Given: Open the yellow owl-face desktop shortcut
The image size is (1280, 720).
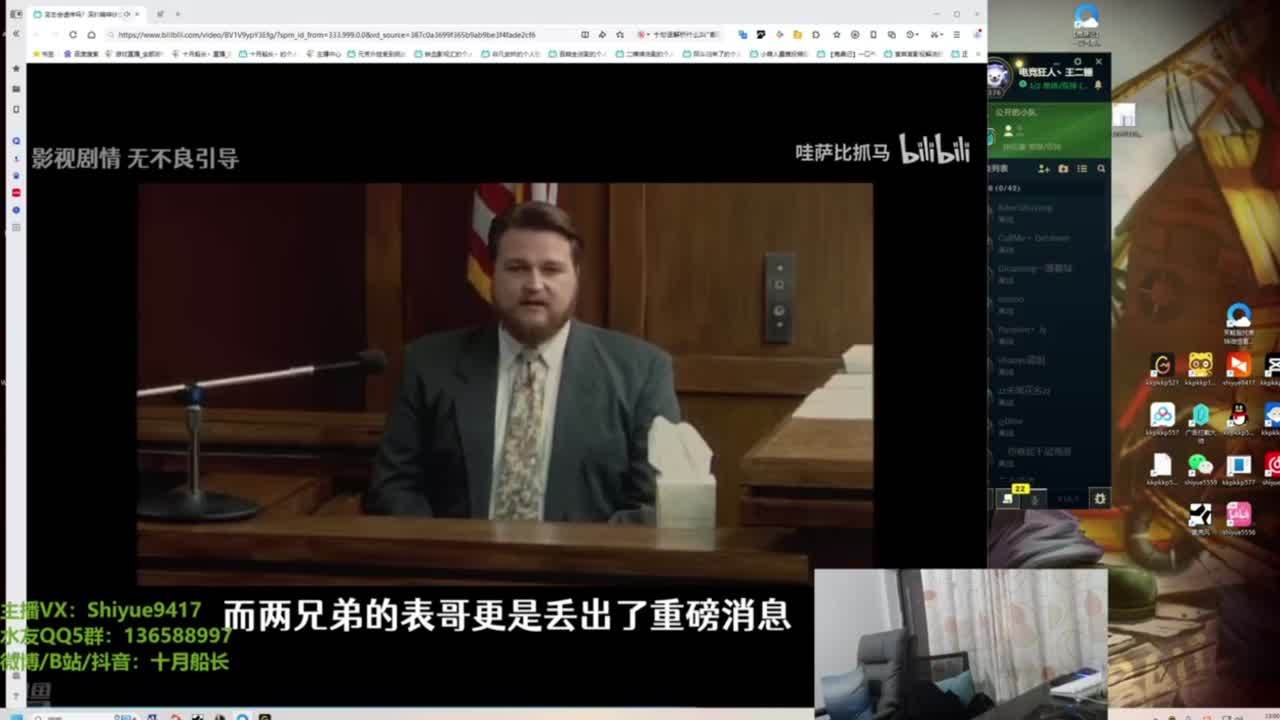Looking at the screenshot, I should [1200, 367].
